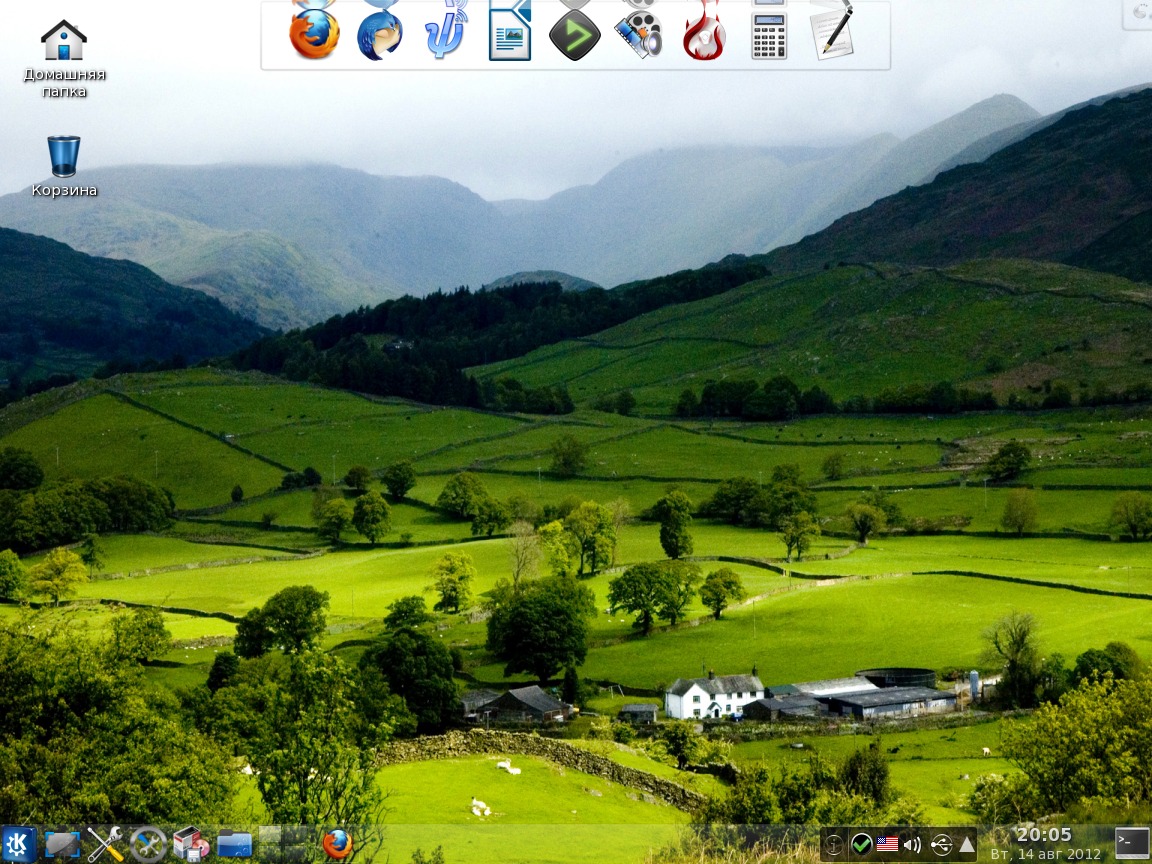Open the Корзина trash icon
The height and width of the screenshot is (864, 1152).
(64, 166)
